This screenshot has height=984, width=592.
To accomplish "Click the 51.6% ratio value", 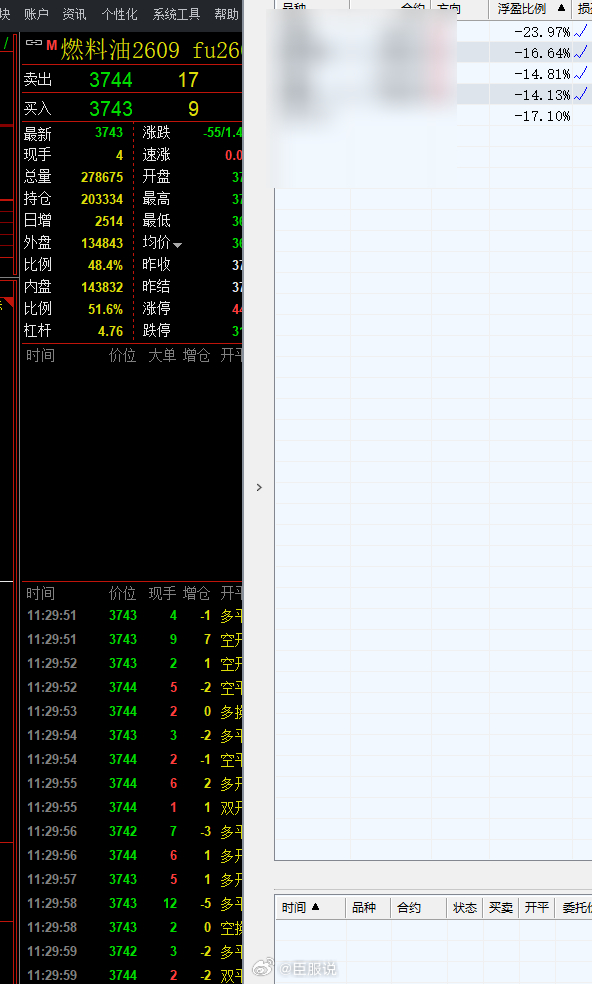I will 105,309.
